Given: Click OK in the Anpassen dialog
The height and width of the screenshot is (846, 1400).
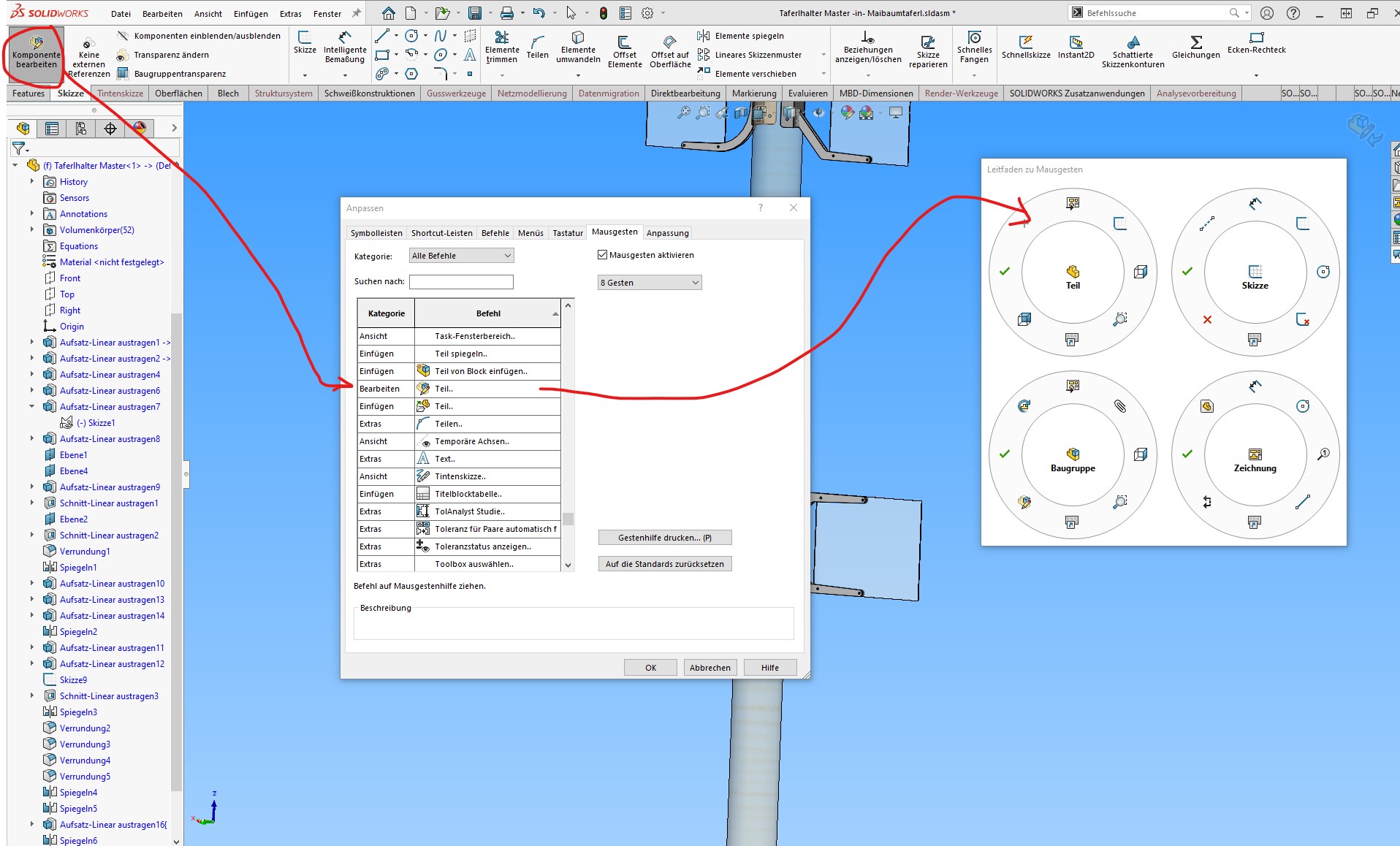Looking at the screenshot, I should click(650, 668).
